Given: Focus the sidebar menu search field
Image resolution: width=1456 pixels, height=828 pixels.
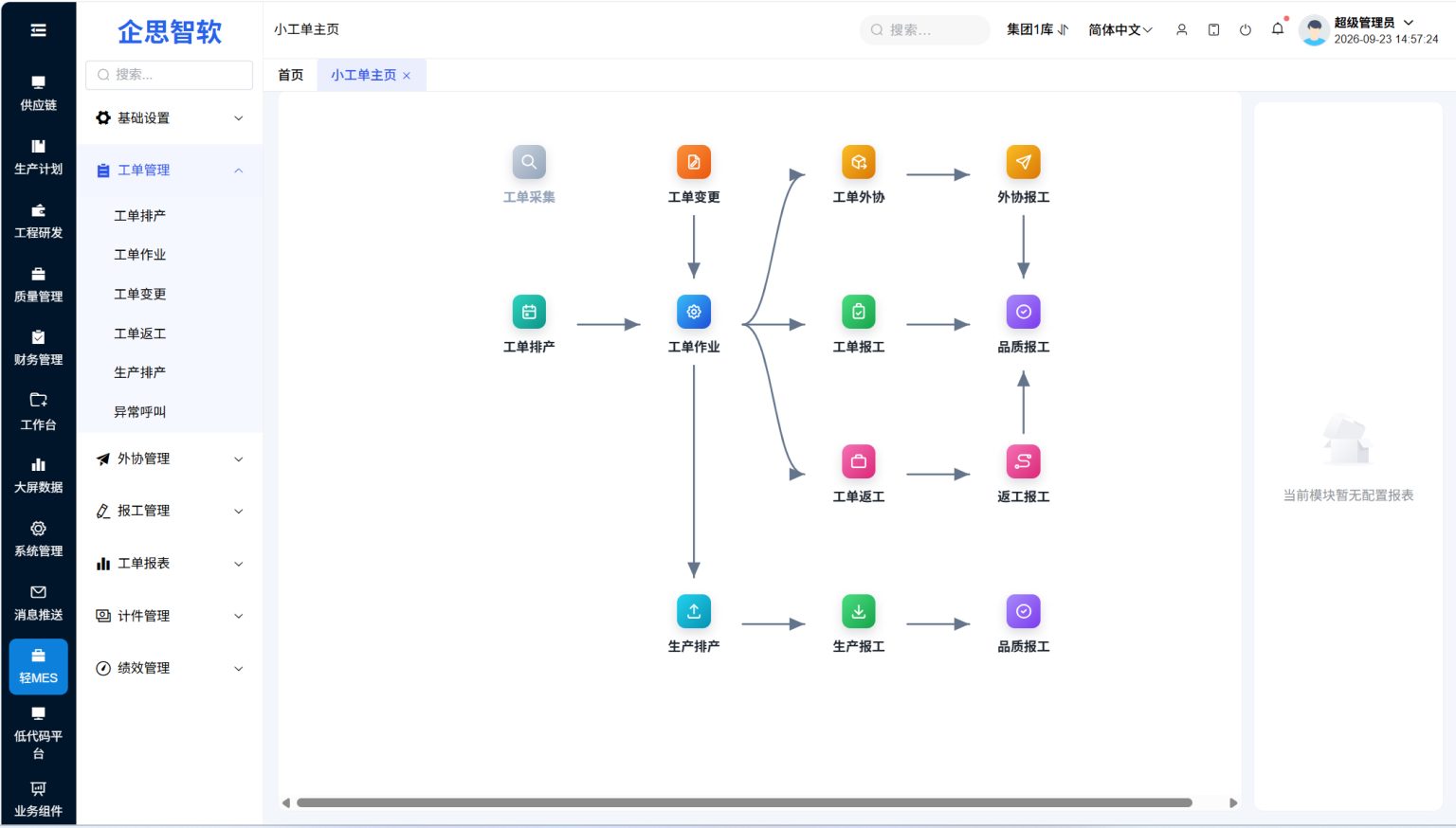Looking at the screenshot, I should point(170,75).
